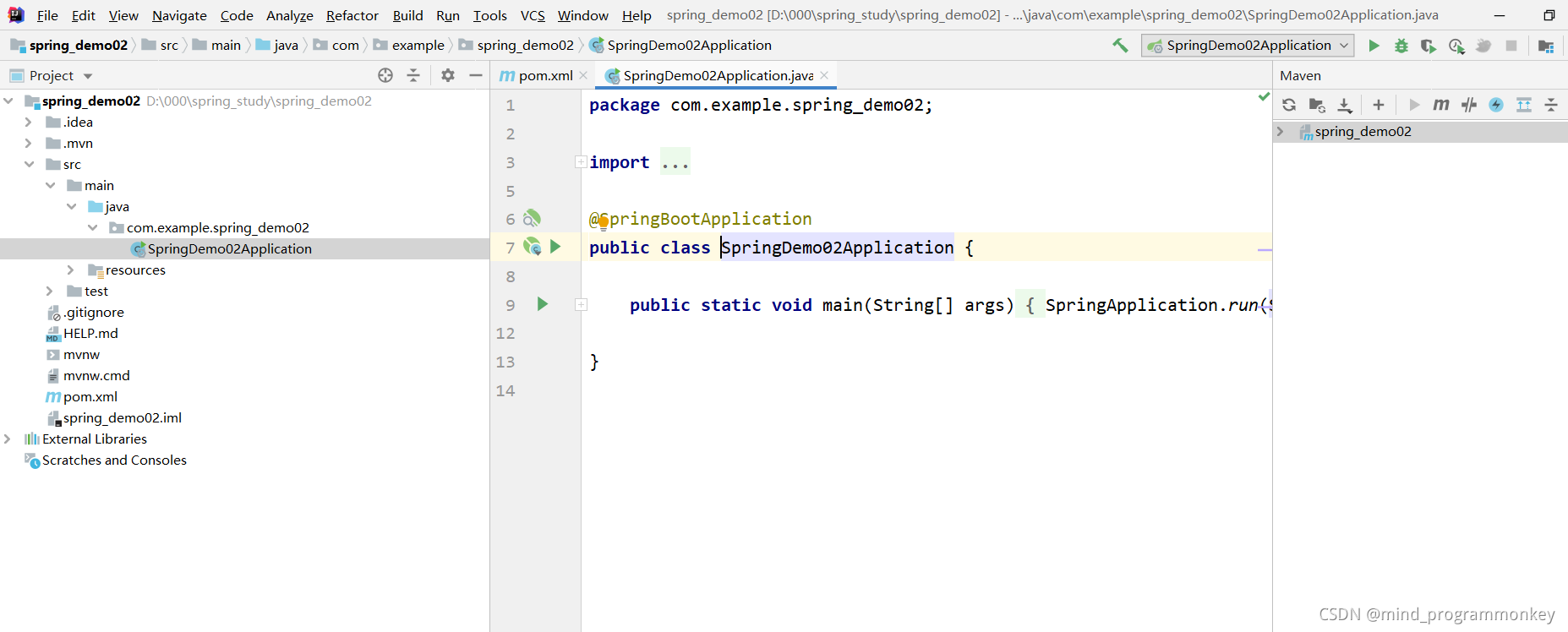Image resolution: width=1568 pixels, height=632 pixels.
Task: Open Project panel settings gear
Action: [x=448, y=75]
